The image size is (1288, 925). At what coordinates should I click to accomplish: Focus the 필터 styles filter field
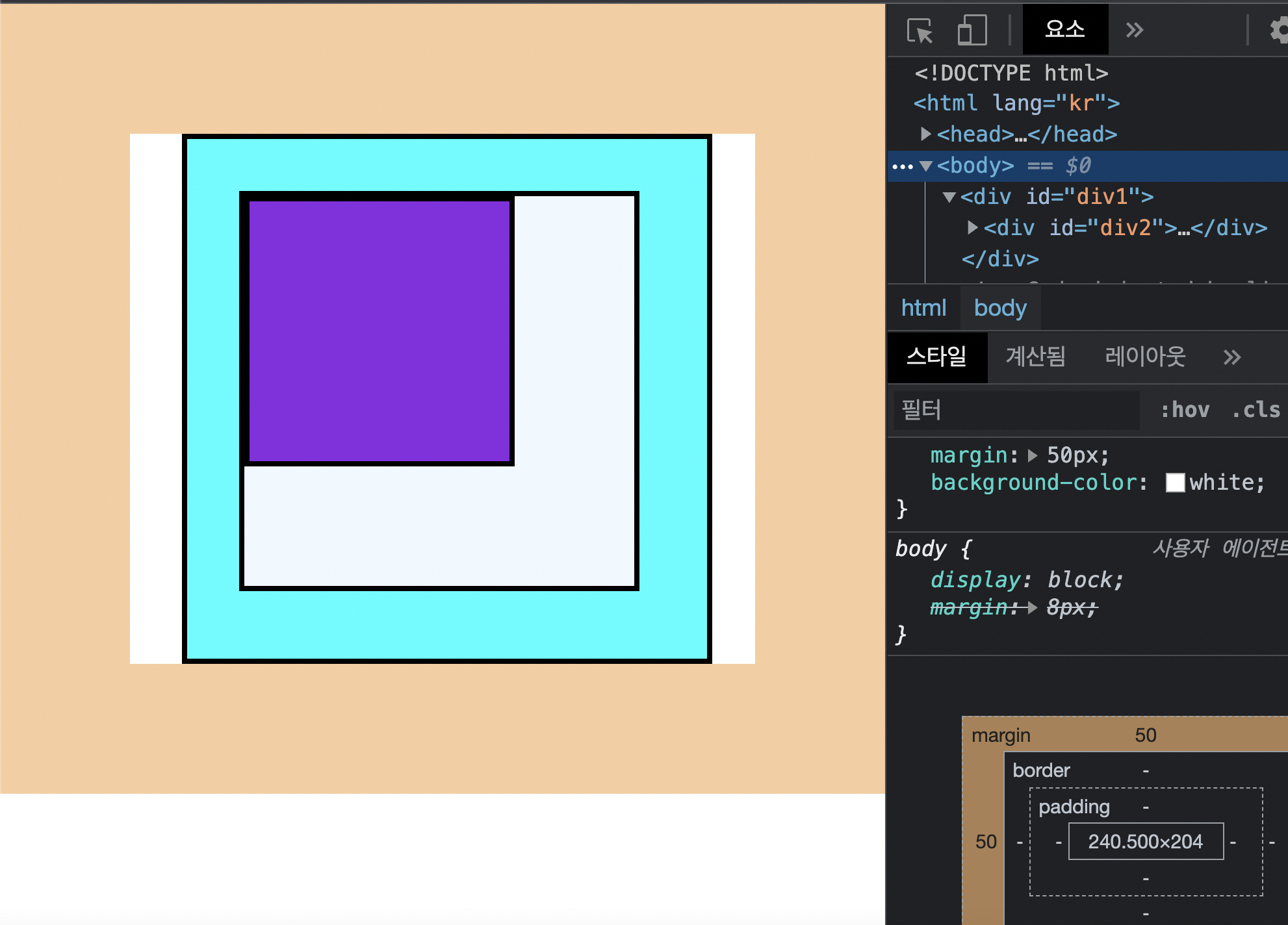pos(1016,410)
